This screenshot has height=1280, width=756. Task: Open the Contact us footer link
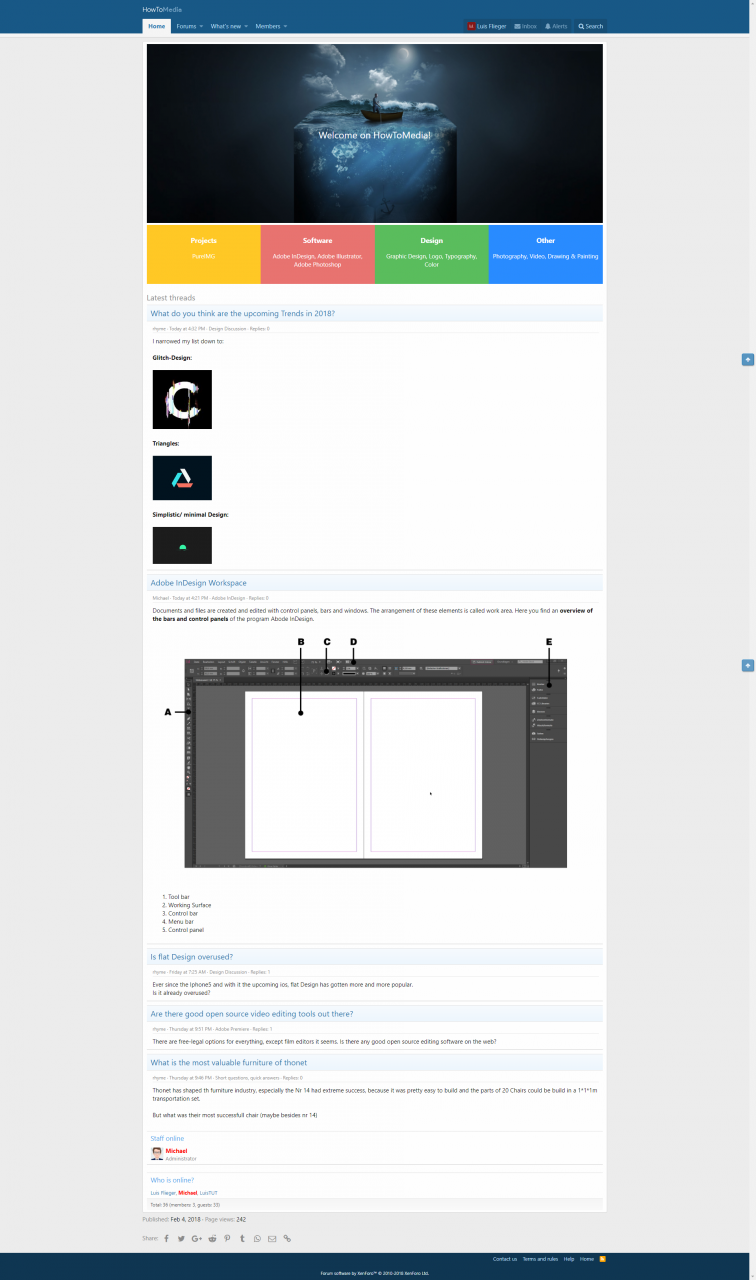point(505,1259)
